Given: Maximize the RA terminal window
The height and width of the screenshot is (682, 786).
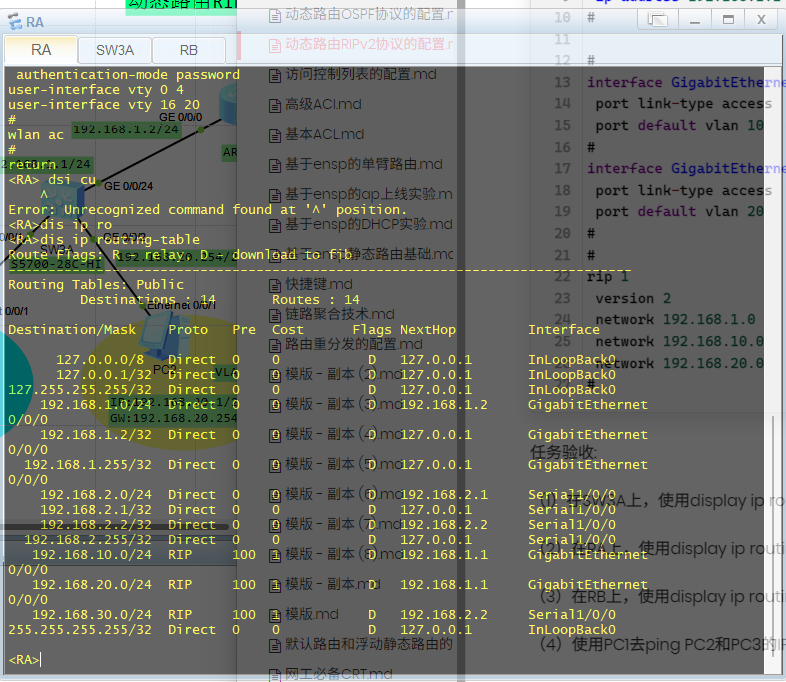Looking at the screenshot, I should coord(728,20).
